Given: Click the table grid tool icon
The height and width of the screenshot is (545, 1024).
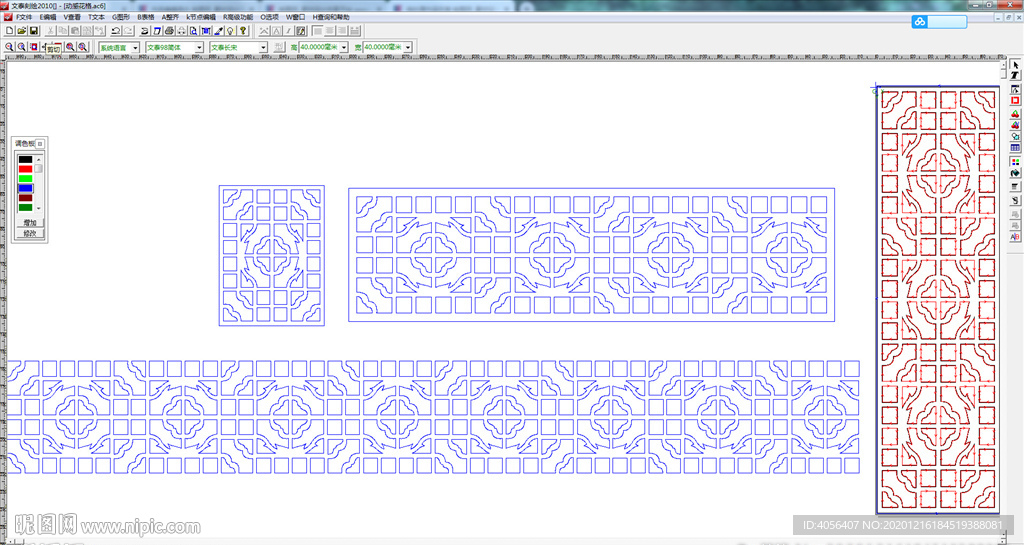Looking at the screenshot, I should pos(1015,148).
